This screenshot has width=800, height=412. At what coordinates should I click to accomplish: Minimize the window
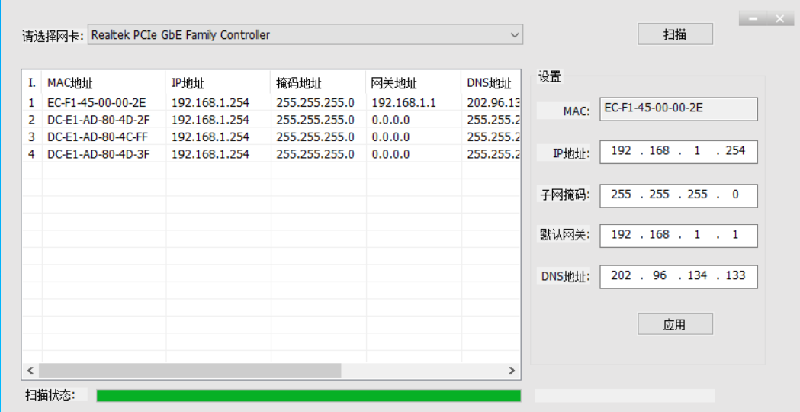tap(752, 17)
